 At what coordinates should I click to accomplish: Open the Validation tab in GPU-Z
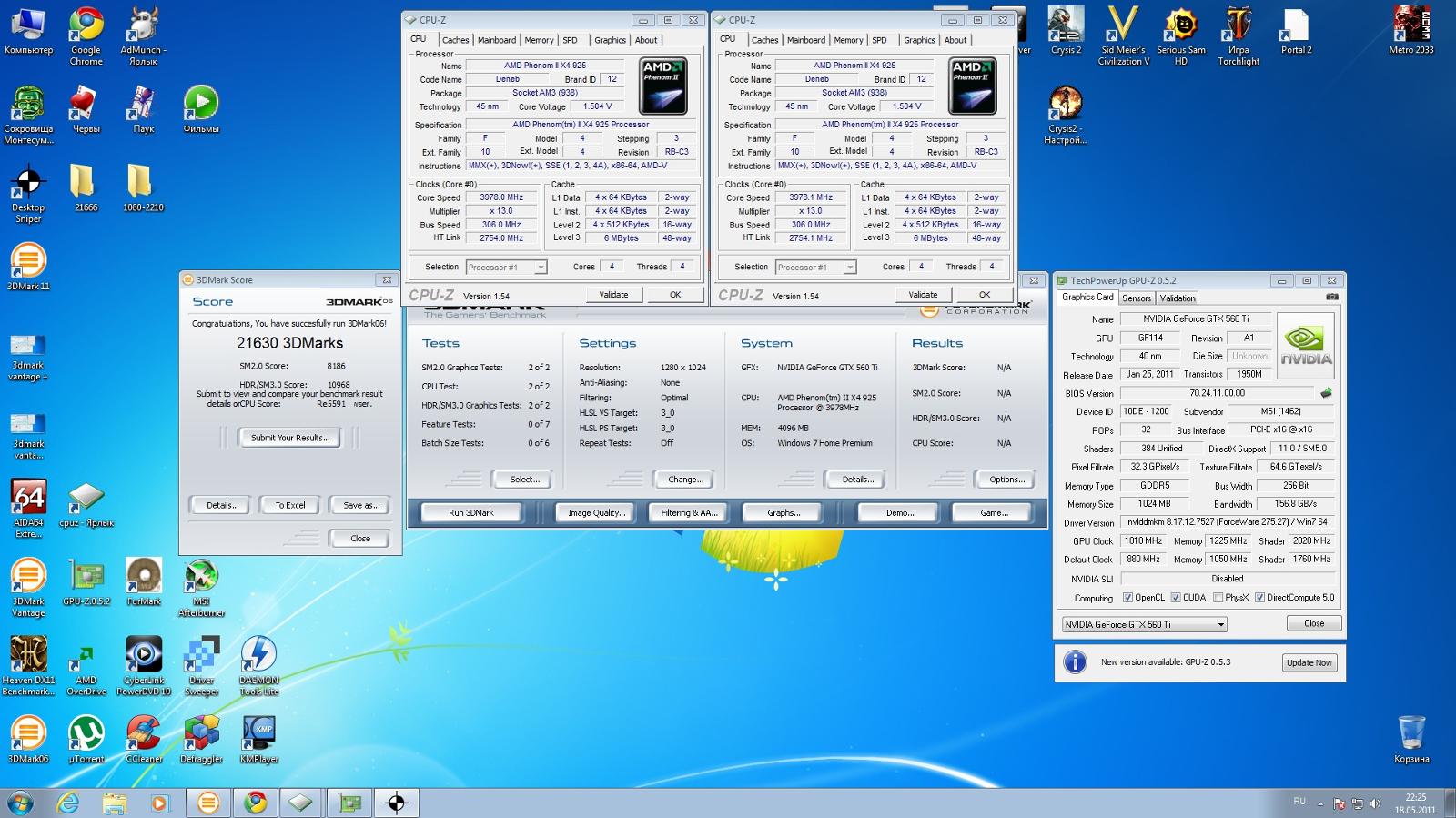click(1178, 298)
